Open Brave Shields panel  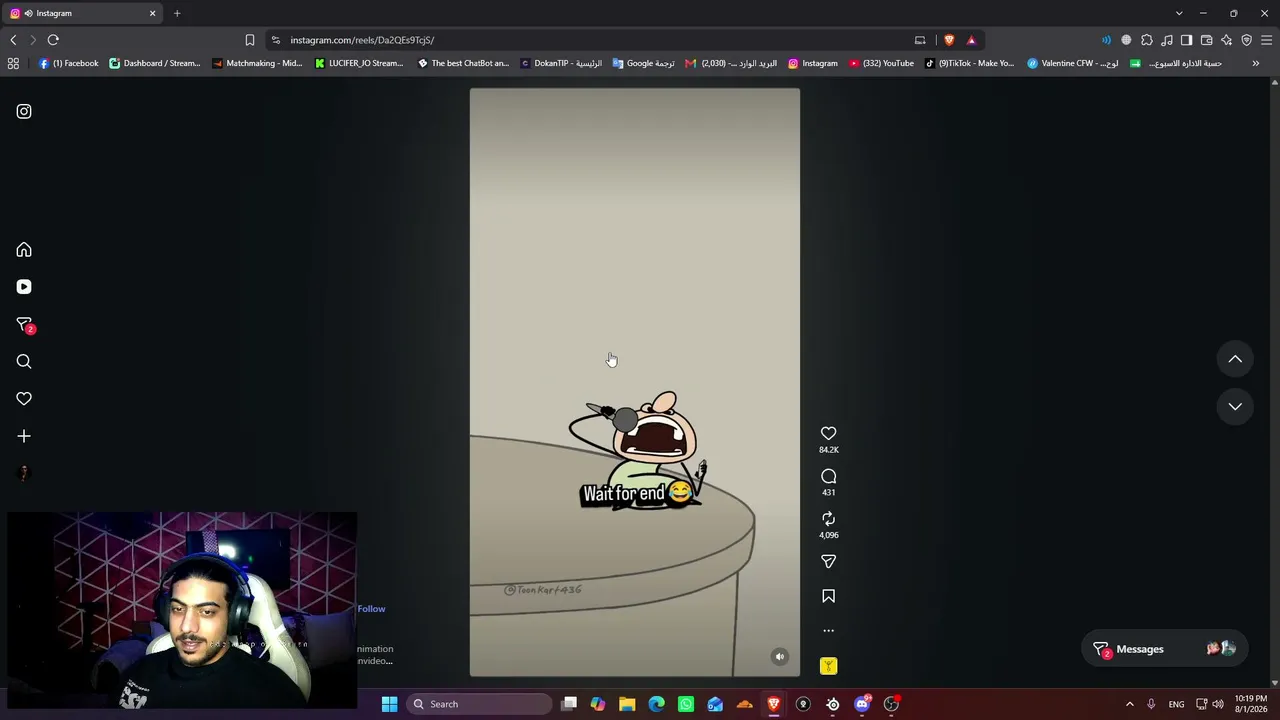pyautogui.click(x=949, y=40)
